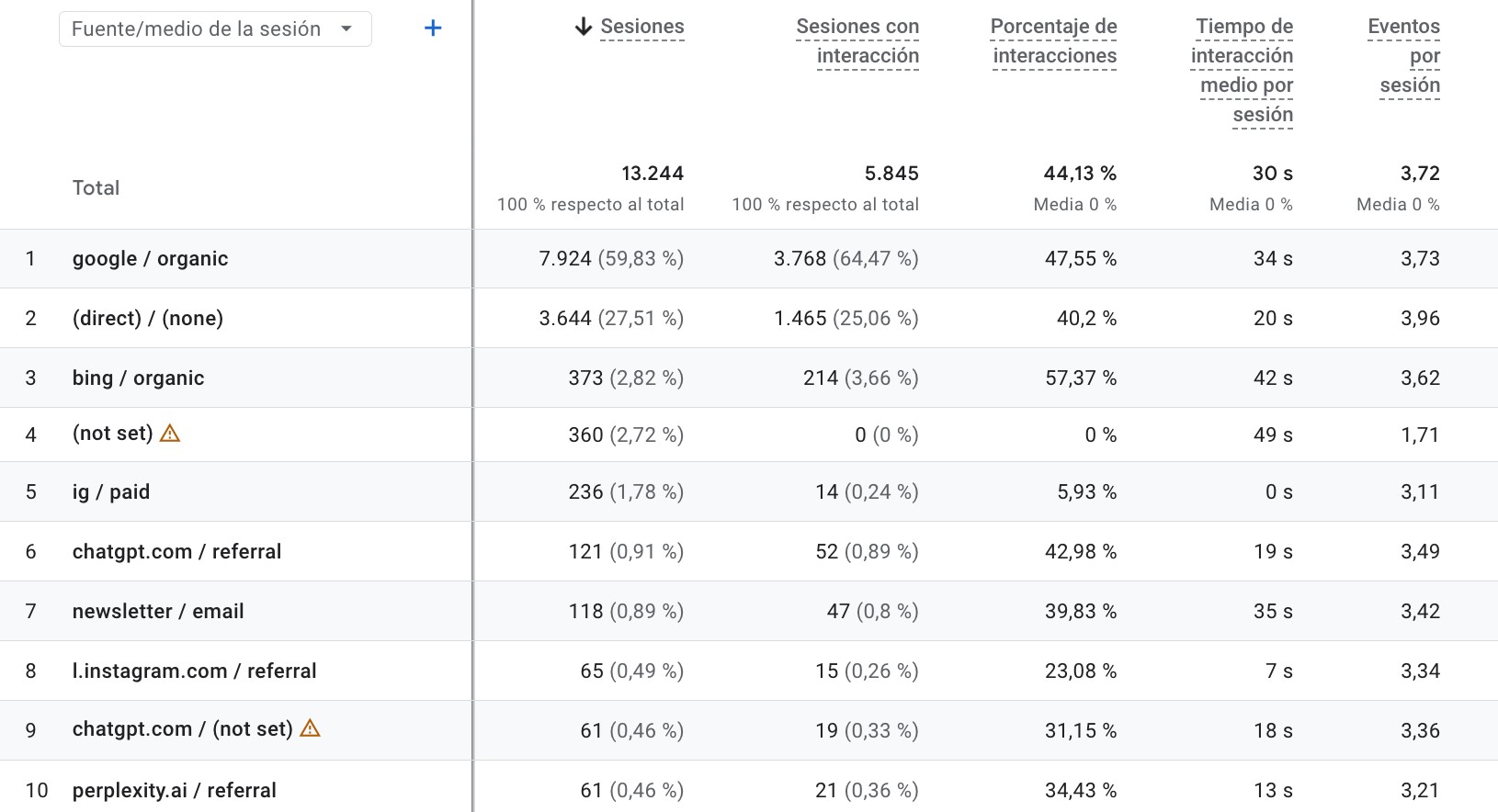Click the ig / paid source row
This screenshot has width=1498, height=812.
pos(111,492)
